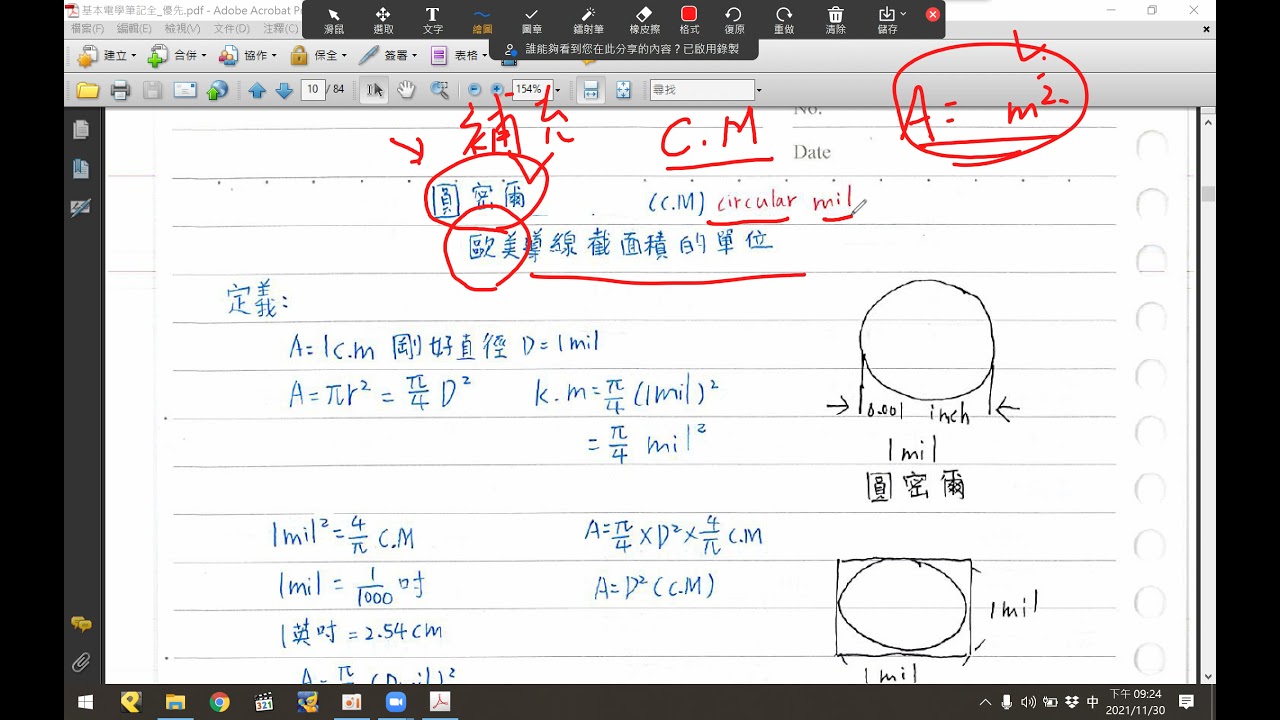This screenshot has height=720, width=1280.
Task: Open the 編輯(E) edit menu
Action: pyautogui.click(x=134, y=29)
